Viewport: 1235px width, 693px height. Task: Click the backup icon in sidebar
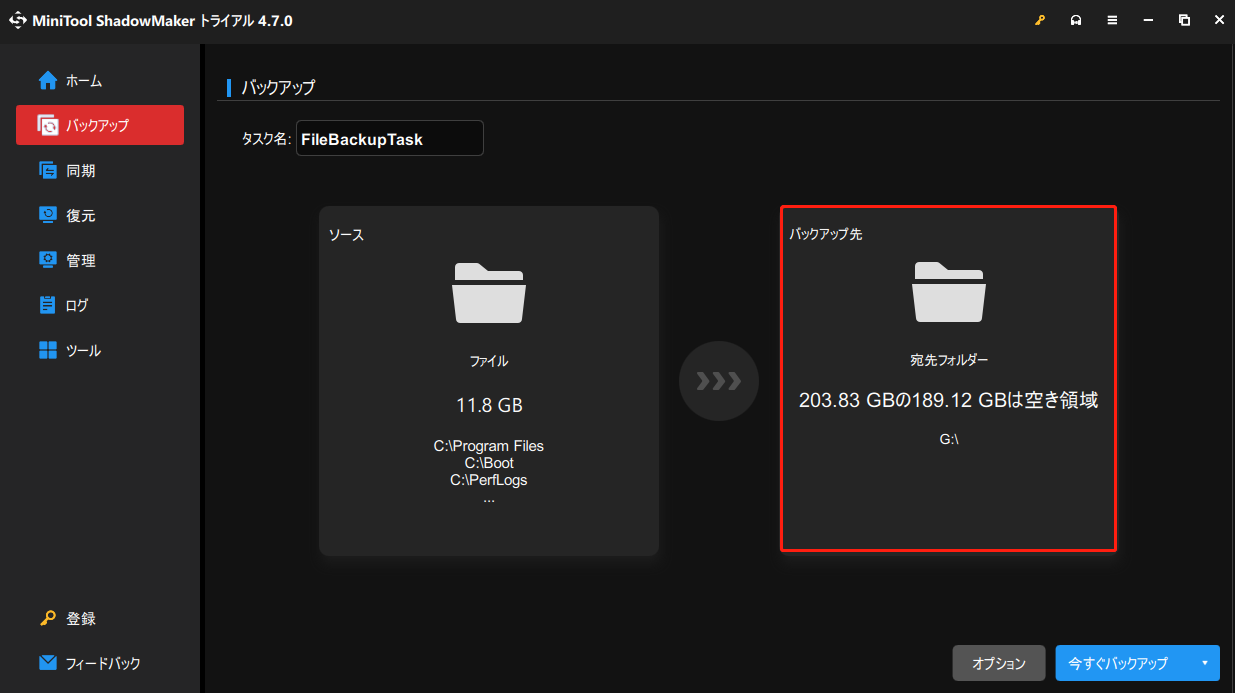48,126
